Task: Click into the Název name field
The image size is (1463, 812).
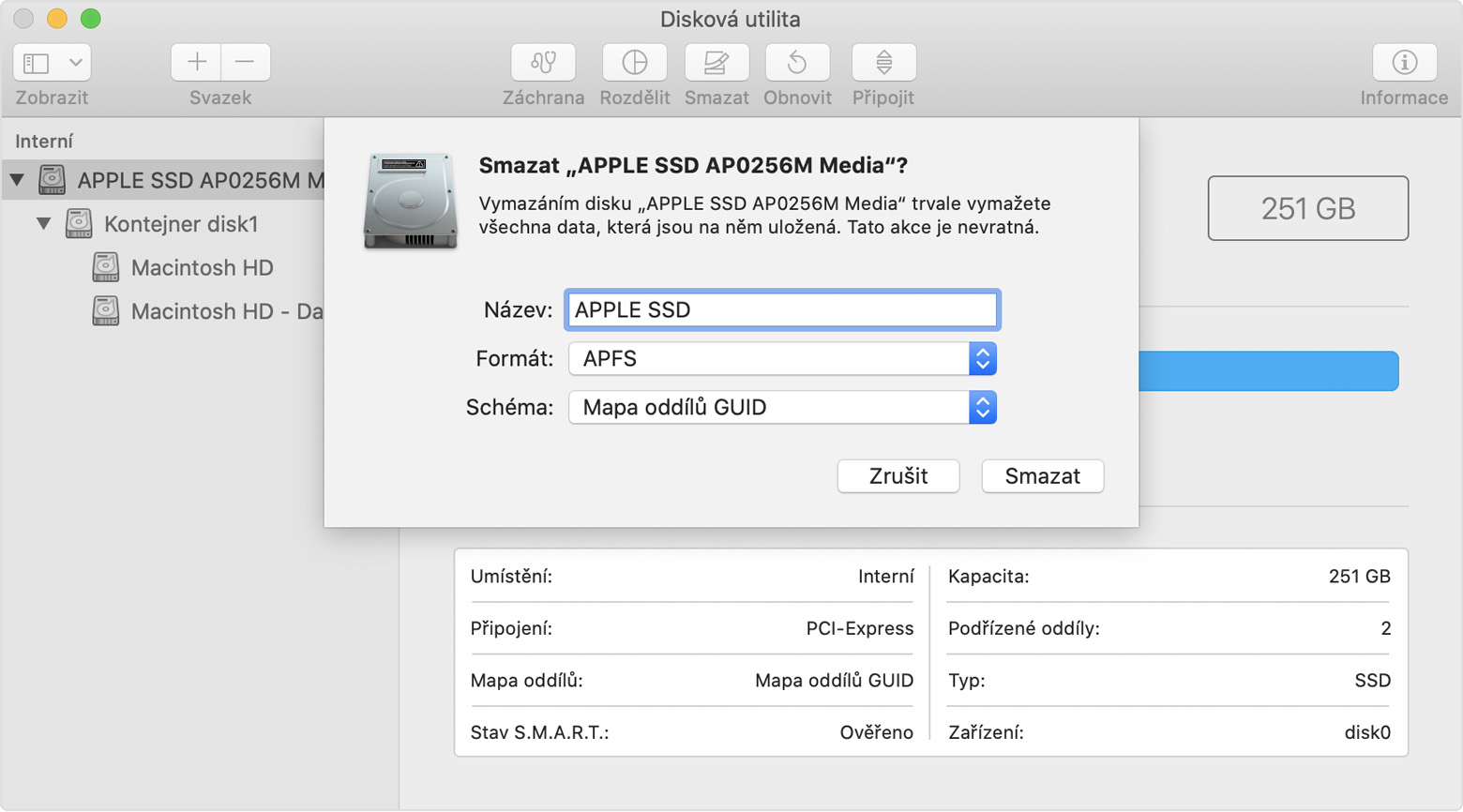Action: point(782,310)
